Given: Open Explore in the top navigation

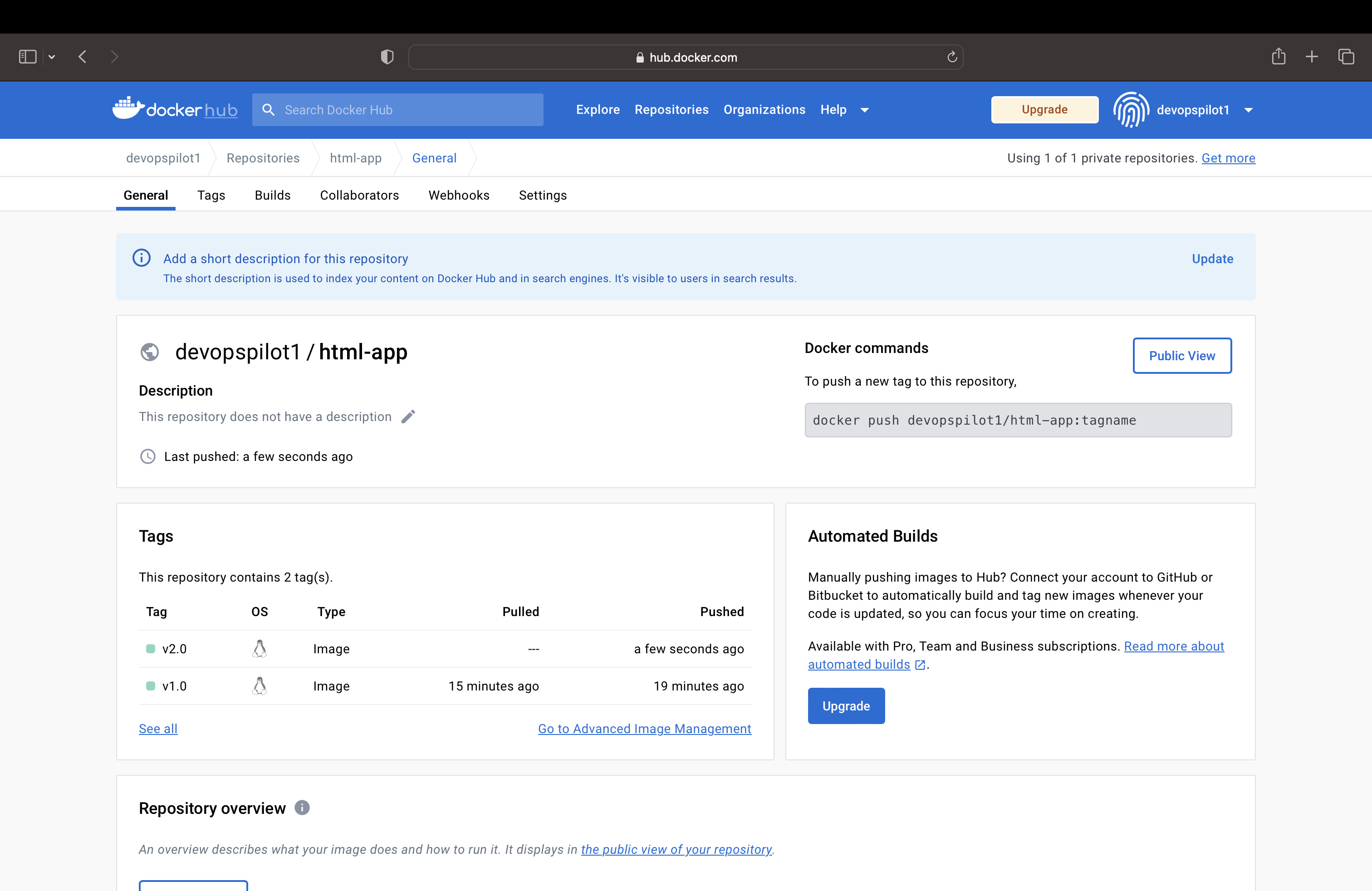Looking at the screenshot, I should click(598, 109).
